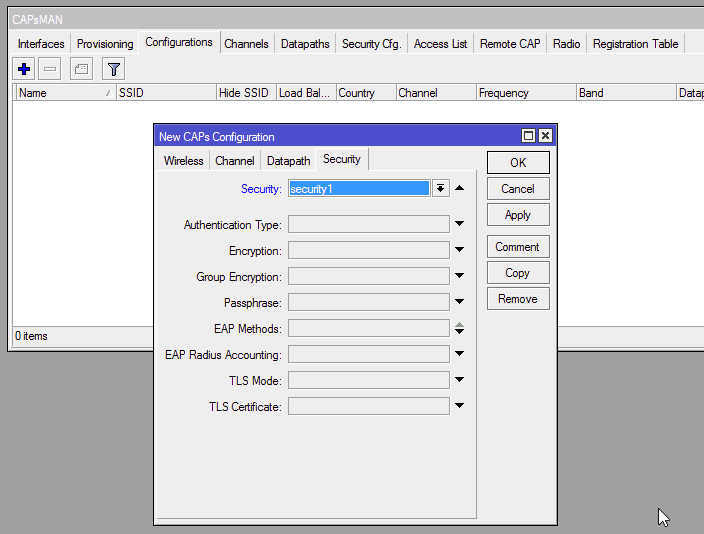This screenshot has width=704, height=534.
Task: Switch to the Wireless tab
Action: [x=183, y=160]
